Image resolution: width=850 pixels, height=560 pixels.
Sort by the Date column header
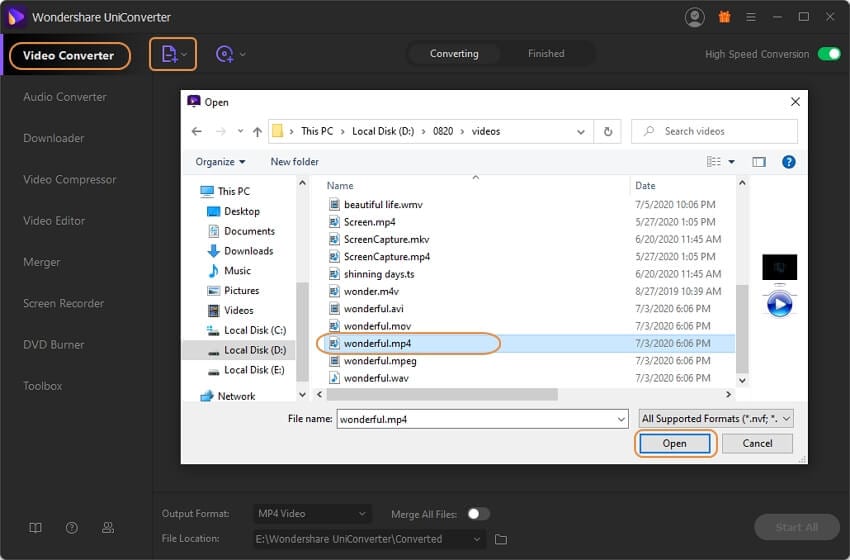645,185
